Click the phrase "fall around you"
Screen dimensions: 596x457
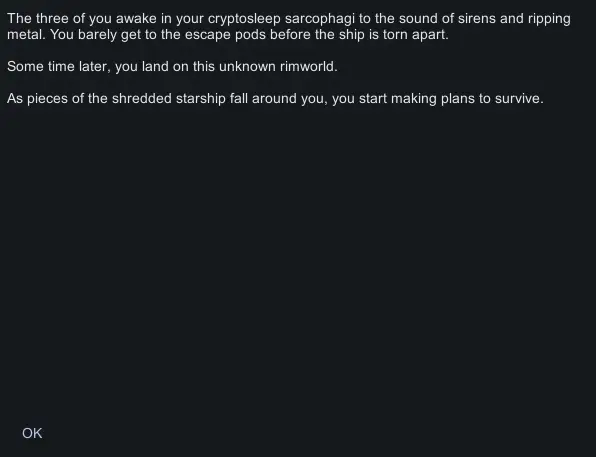pos(277,99)
